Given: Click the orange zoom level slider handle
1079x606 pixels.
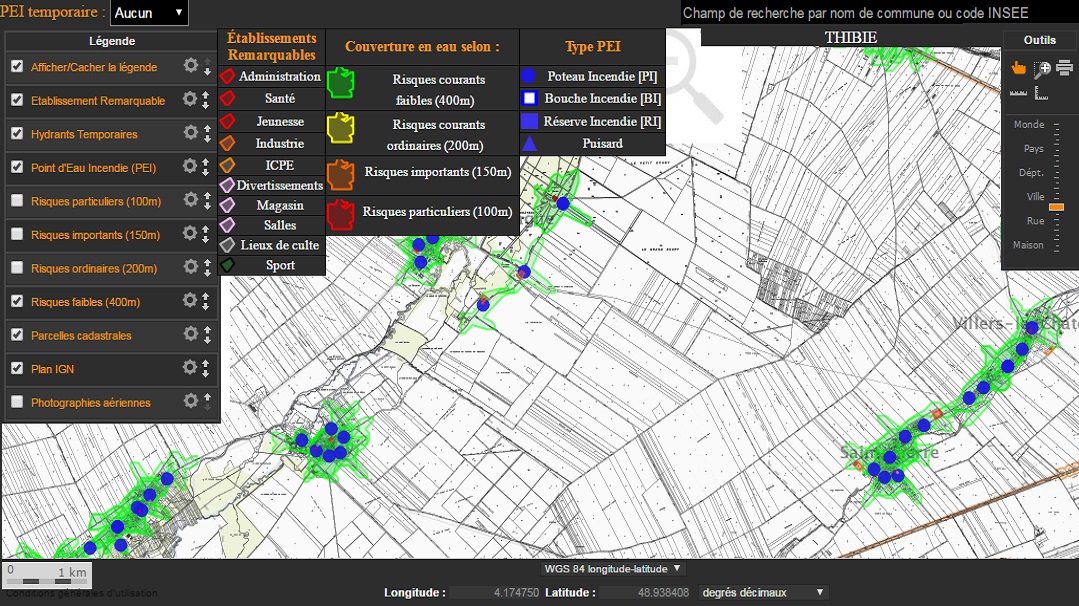Looking at the screenshot, I should pyautogui.click(x=1056, y=206).
